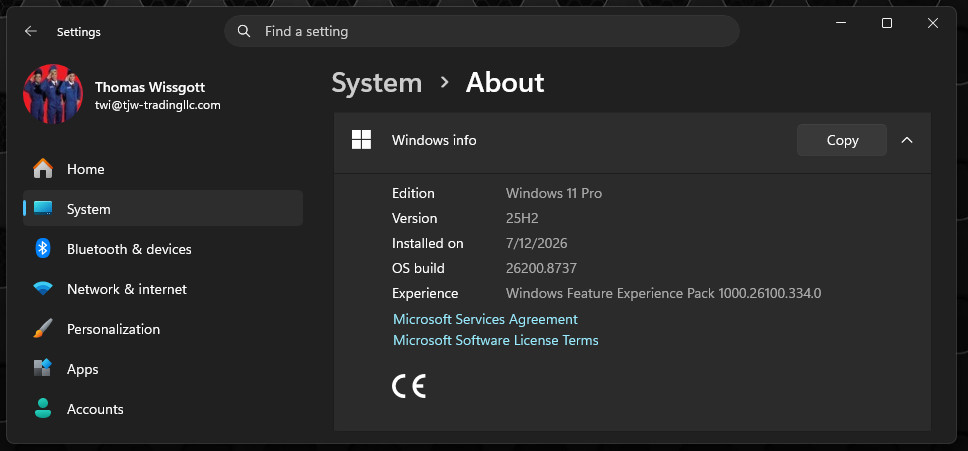Click the Edition label
968x451 pixels.
click(x=413, y=193)
